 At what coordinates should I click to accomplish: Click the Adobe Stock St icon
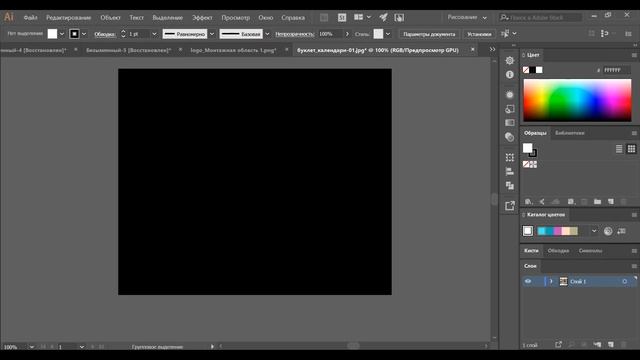pos(342,18)
